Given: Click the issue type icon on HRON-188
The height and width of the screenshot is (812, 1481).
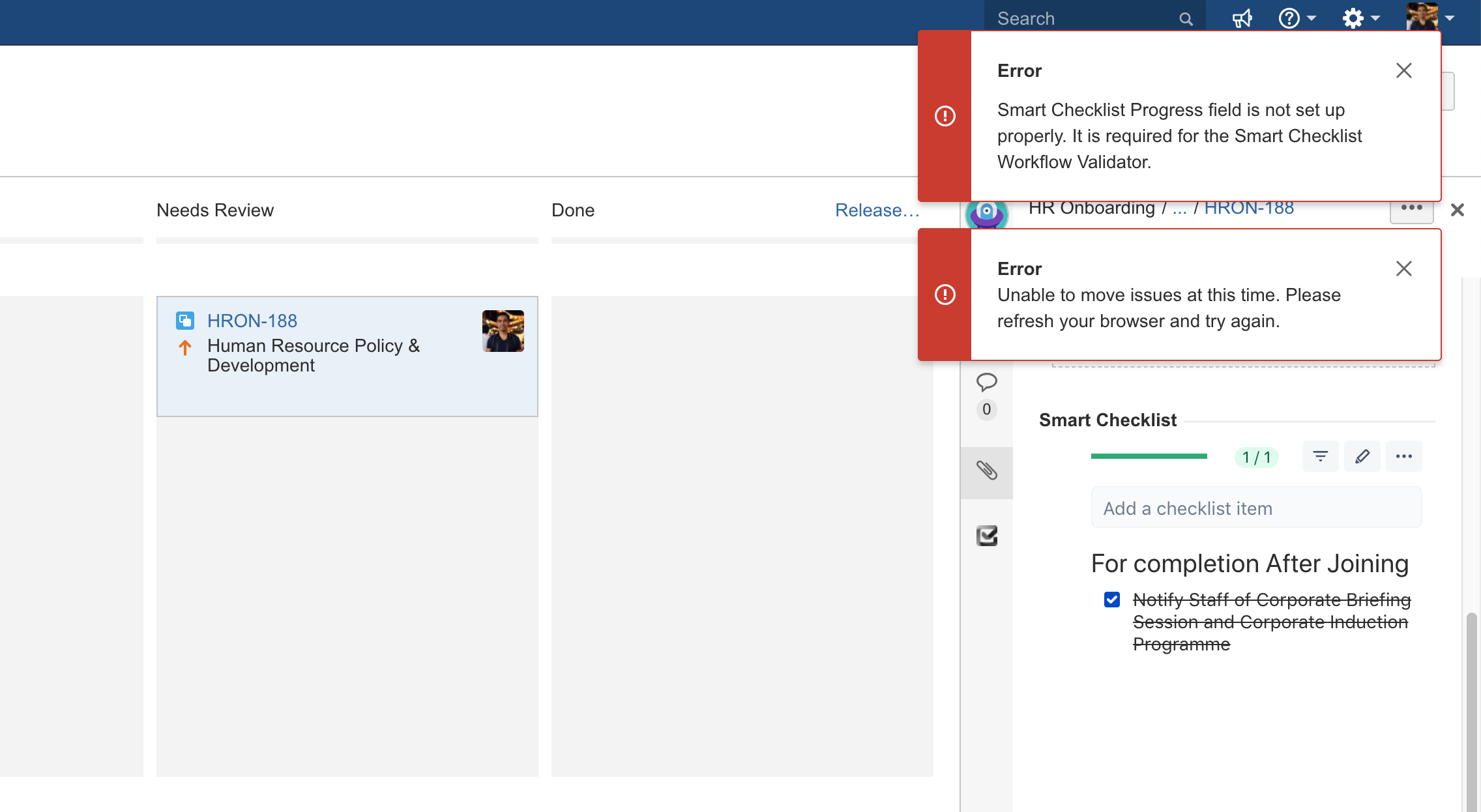Looking at the screenshot, I should (185, 321).
